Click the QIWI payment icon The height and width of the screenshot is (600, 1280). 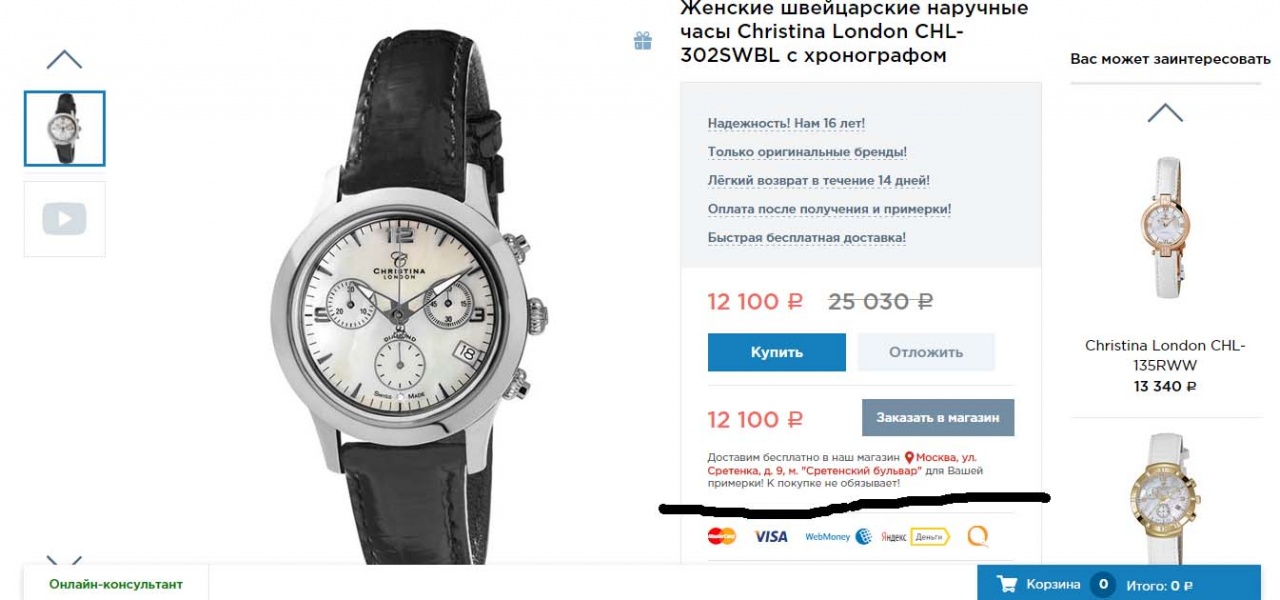click(978, 537)
